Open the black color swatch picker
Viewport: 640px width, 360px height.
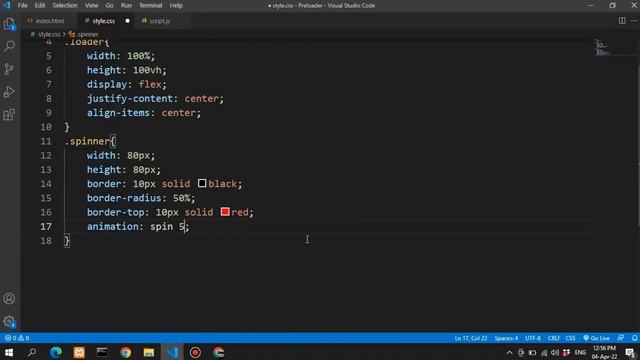[202, 183]
